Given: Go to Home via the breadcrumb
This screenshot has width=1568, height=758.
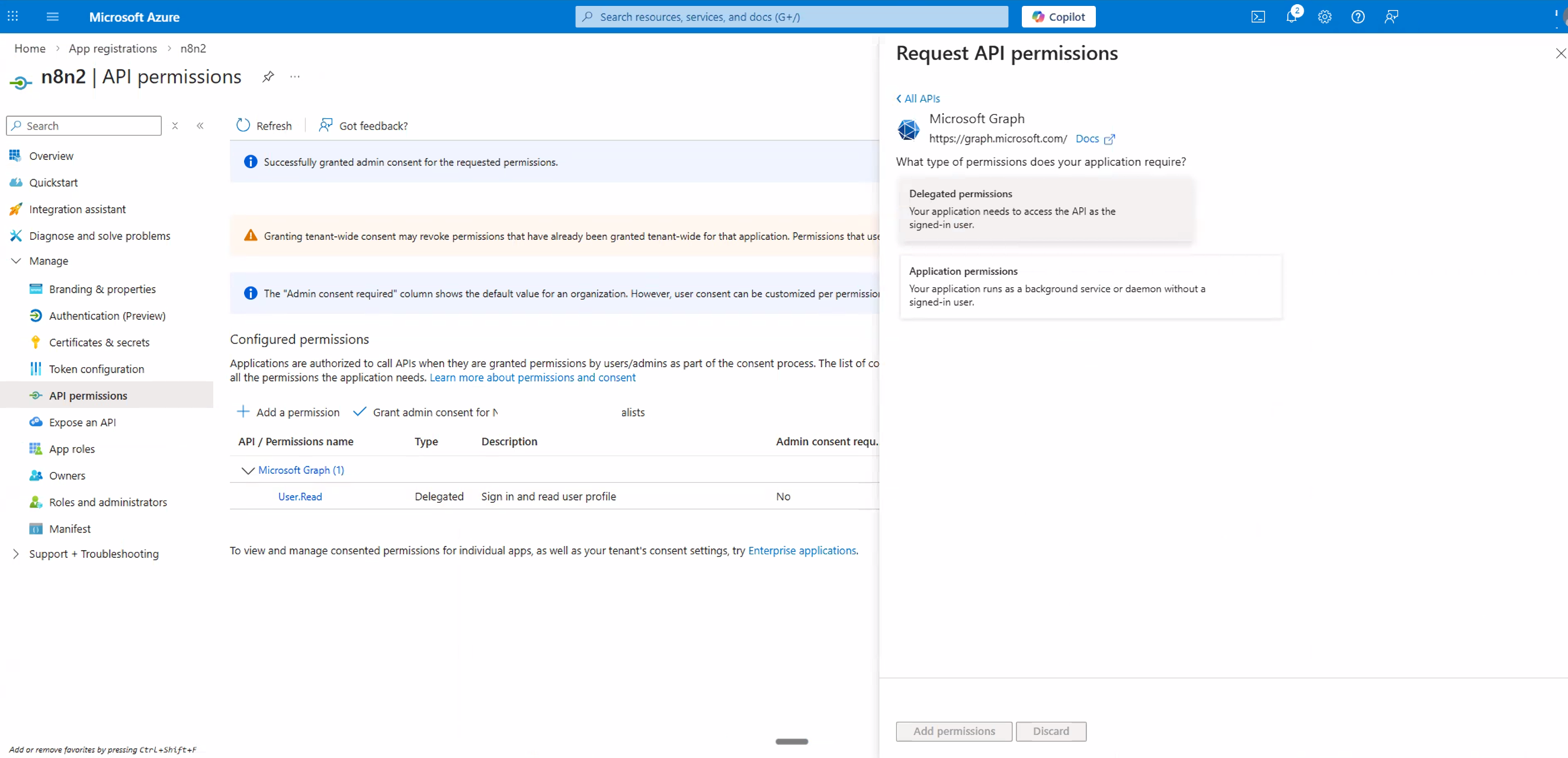Looking at the screenshot, I should pyautogui.click(x=29, y=48).
